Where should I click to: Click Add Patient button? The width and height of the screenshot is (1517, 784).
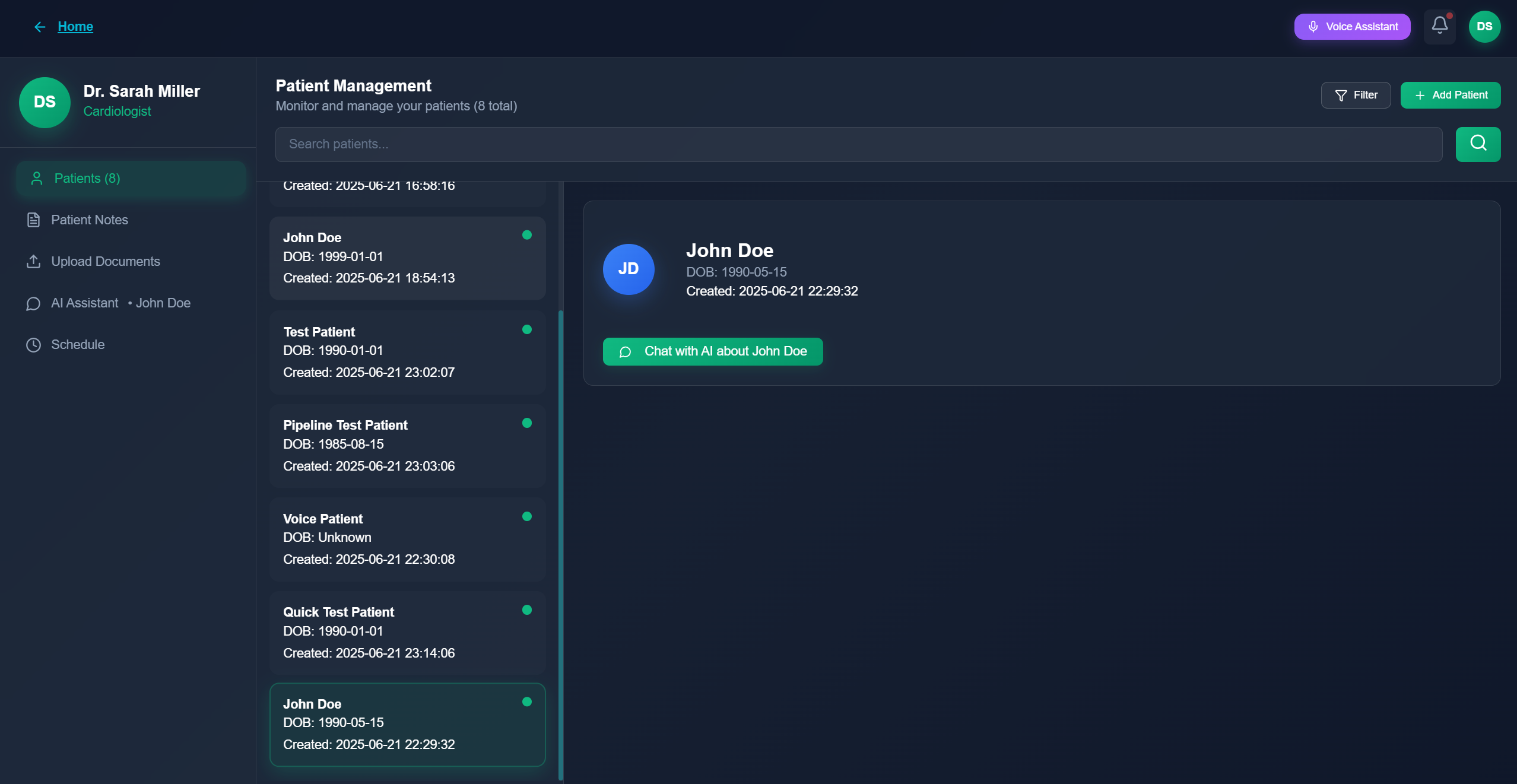(x=1450, y=95)
